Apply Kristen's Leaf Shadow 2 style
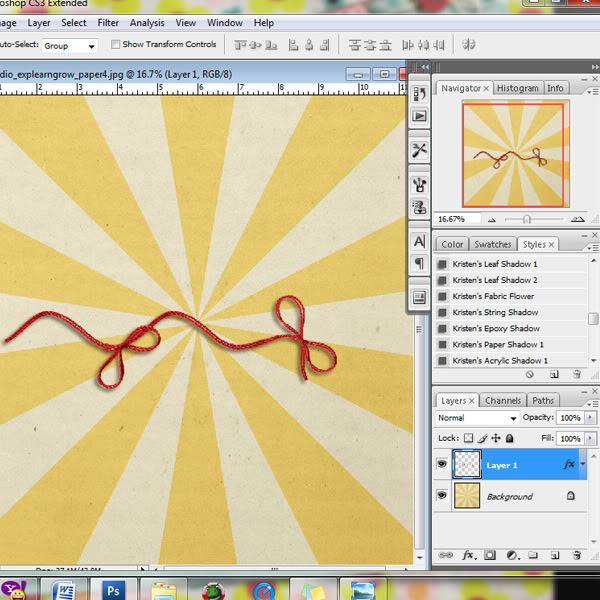Screen dimensions: 600x600 [510, 280]
